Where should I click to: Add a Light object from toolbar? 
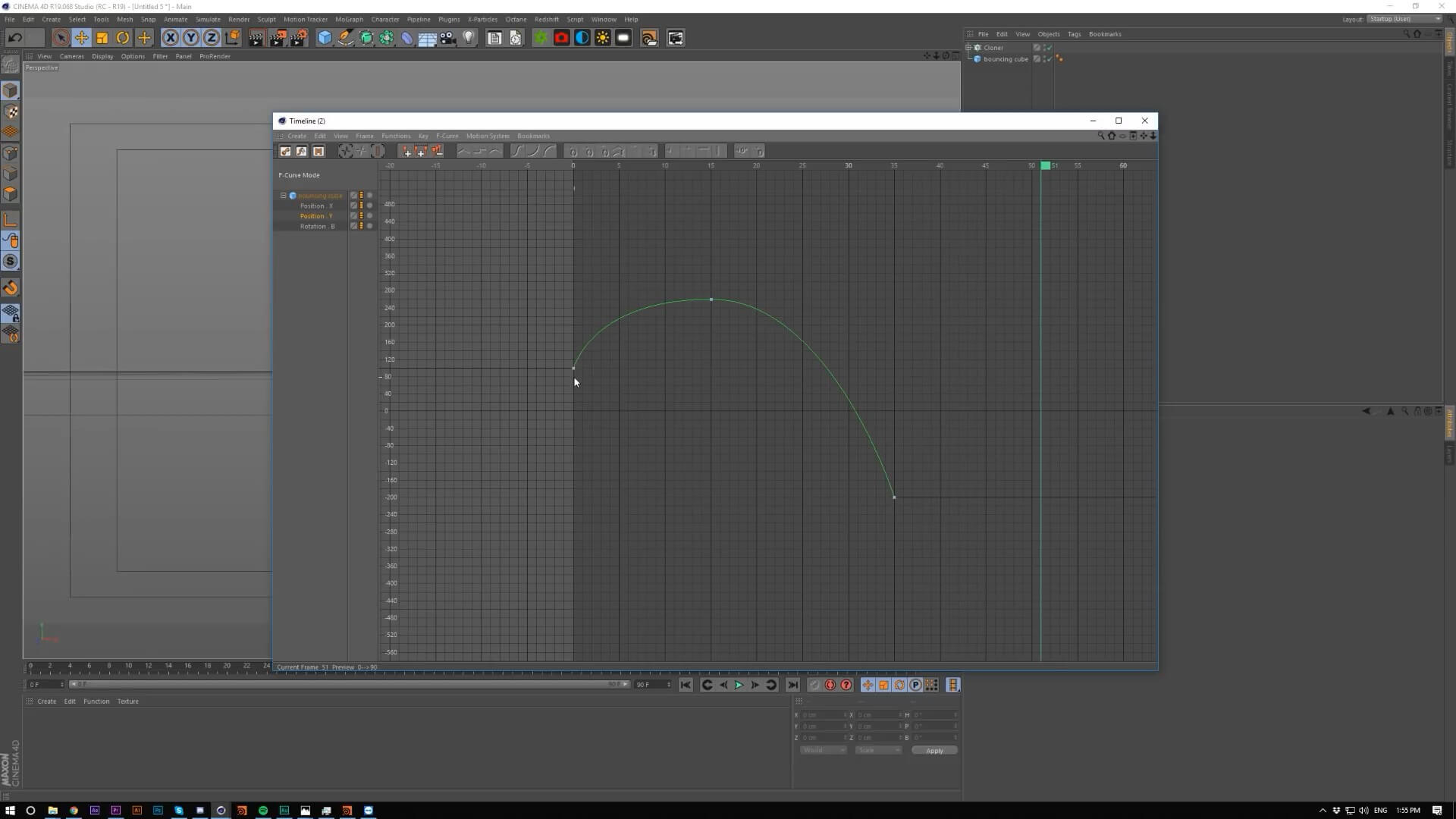click(x=469, y=38)
